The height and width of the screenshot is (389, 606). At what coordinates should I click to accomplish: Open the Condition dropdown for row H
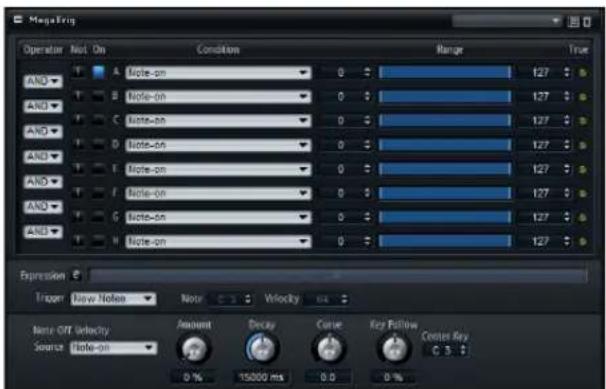point(218,242)
